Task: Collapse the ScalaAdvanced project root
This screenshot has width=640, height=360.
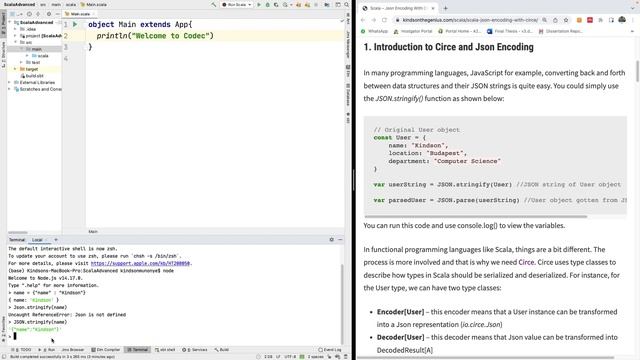Action: coord(10,22)
